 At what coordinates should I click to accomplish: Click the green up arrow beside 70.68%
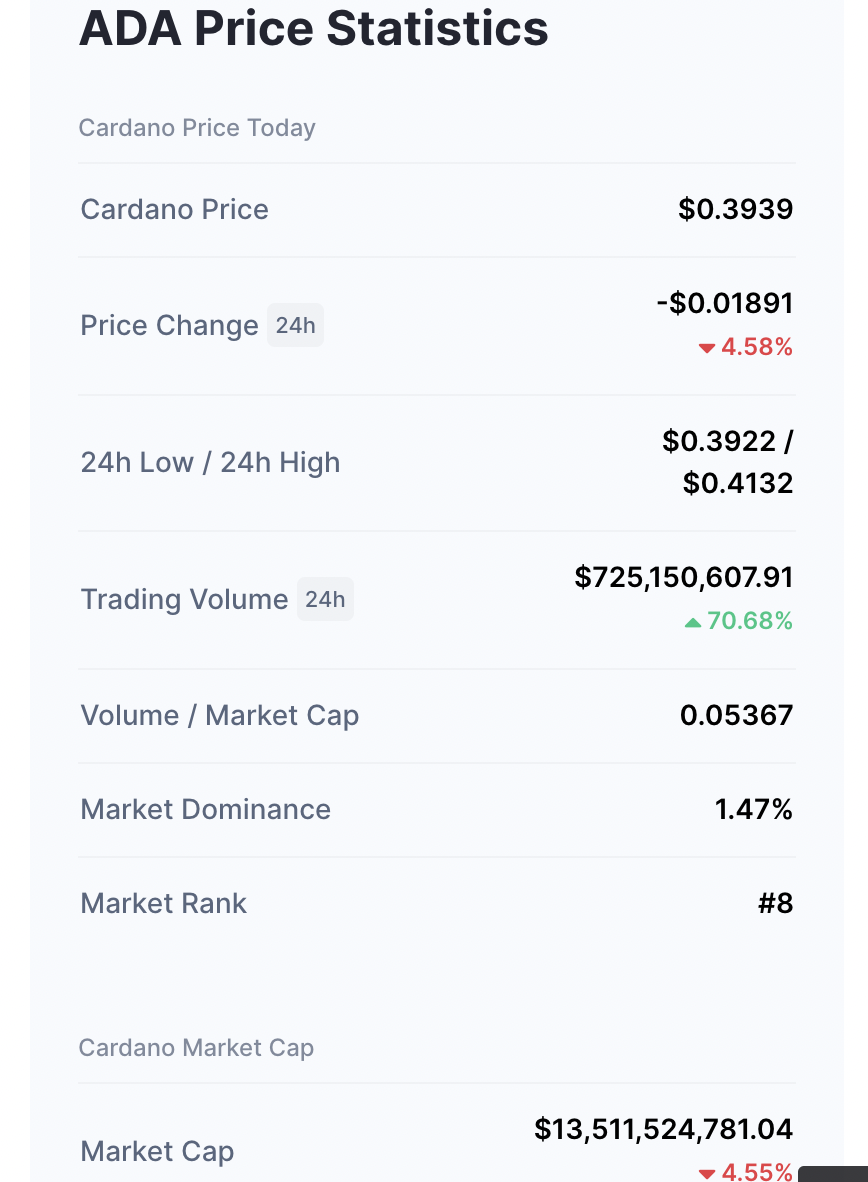click(x=693, y=622)
